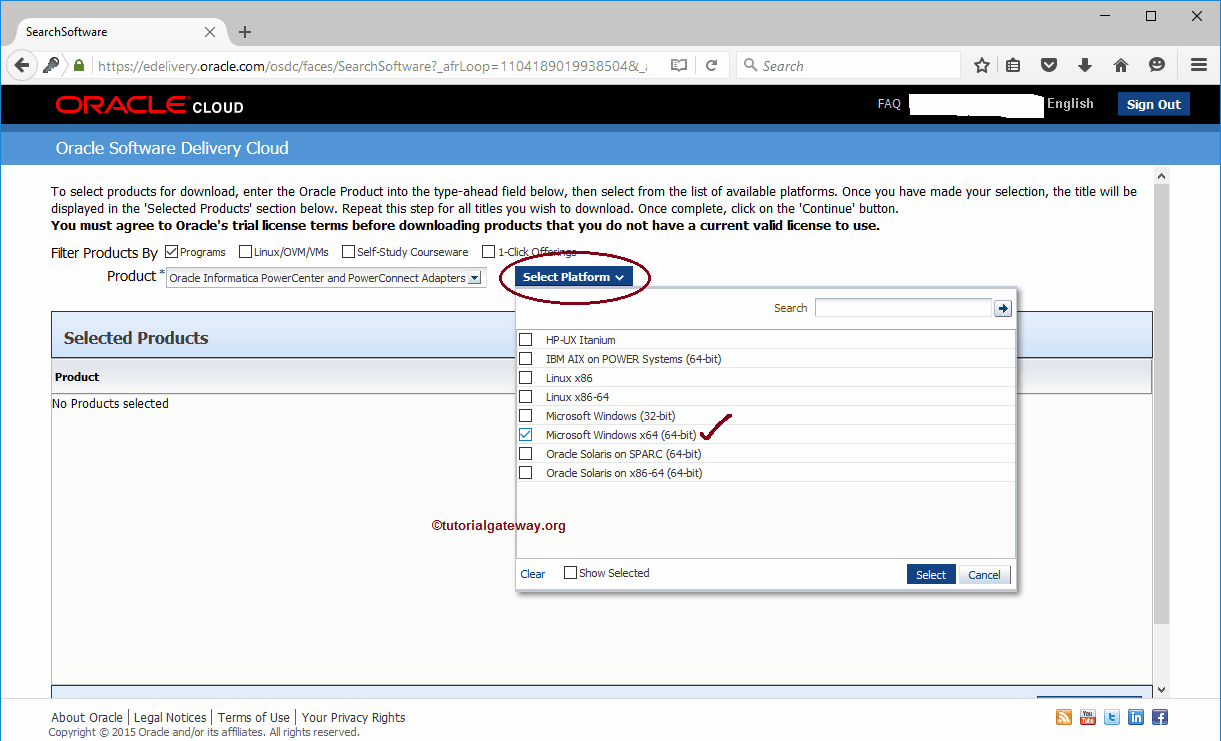
Task: Click the page vertical scrollbar thumb
Action: point(1161,405)
